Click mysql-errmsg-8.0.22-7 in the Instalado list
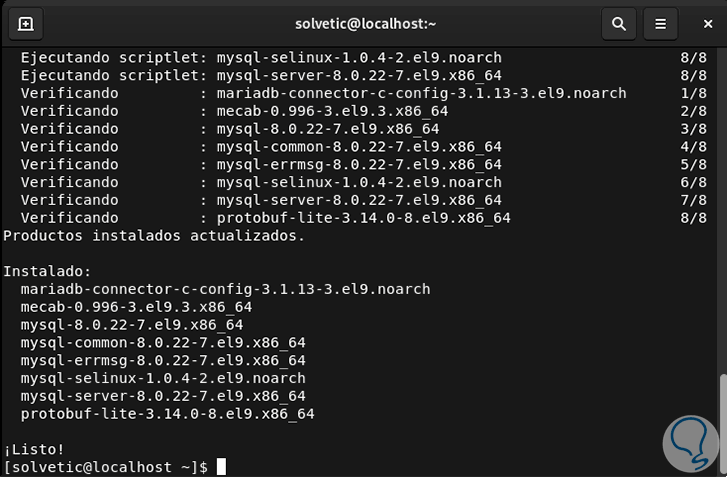Screen dimensions: 727x477 pyautogui.click(x=163, y=360)
